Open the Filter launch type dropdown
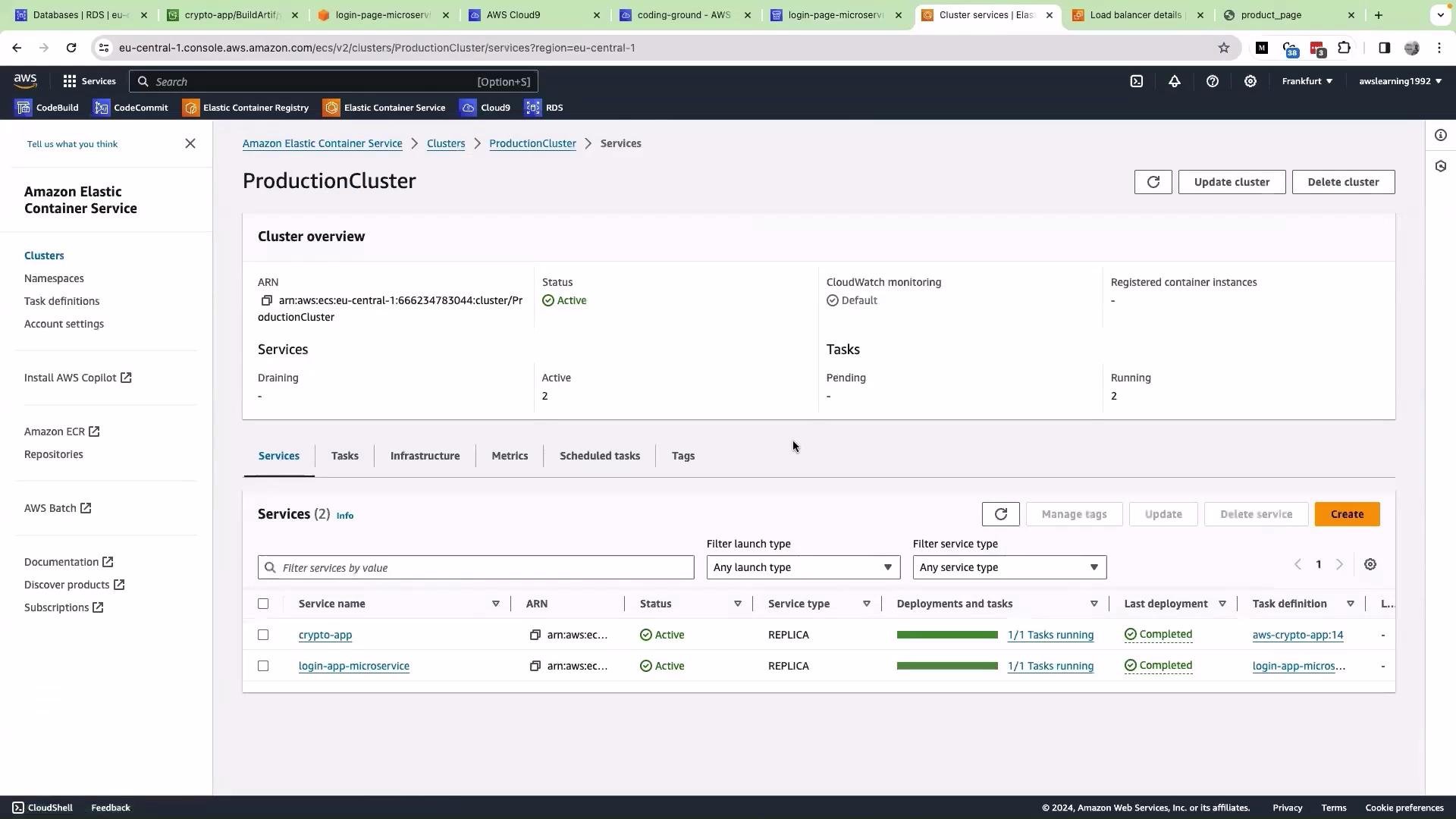The image size is (1456, 819). (x=803, y=568)
